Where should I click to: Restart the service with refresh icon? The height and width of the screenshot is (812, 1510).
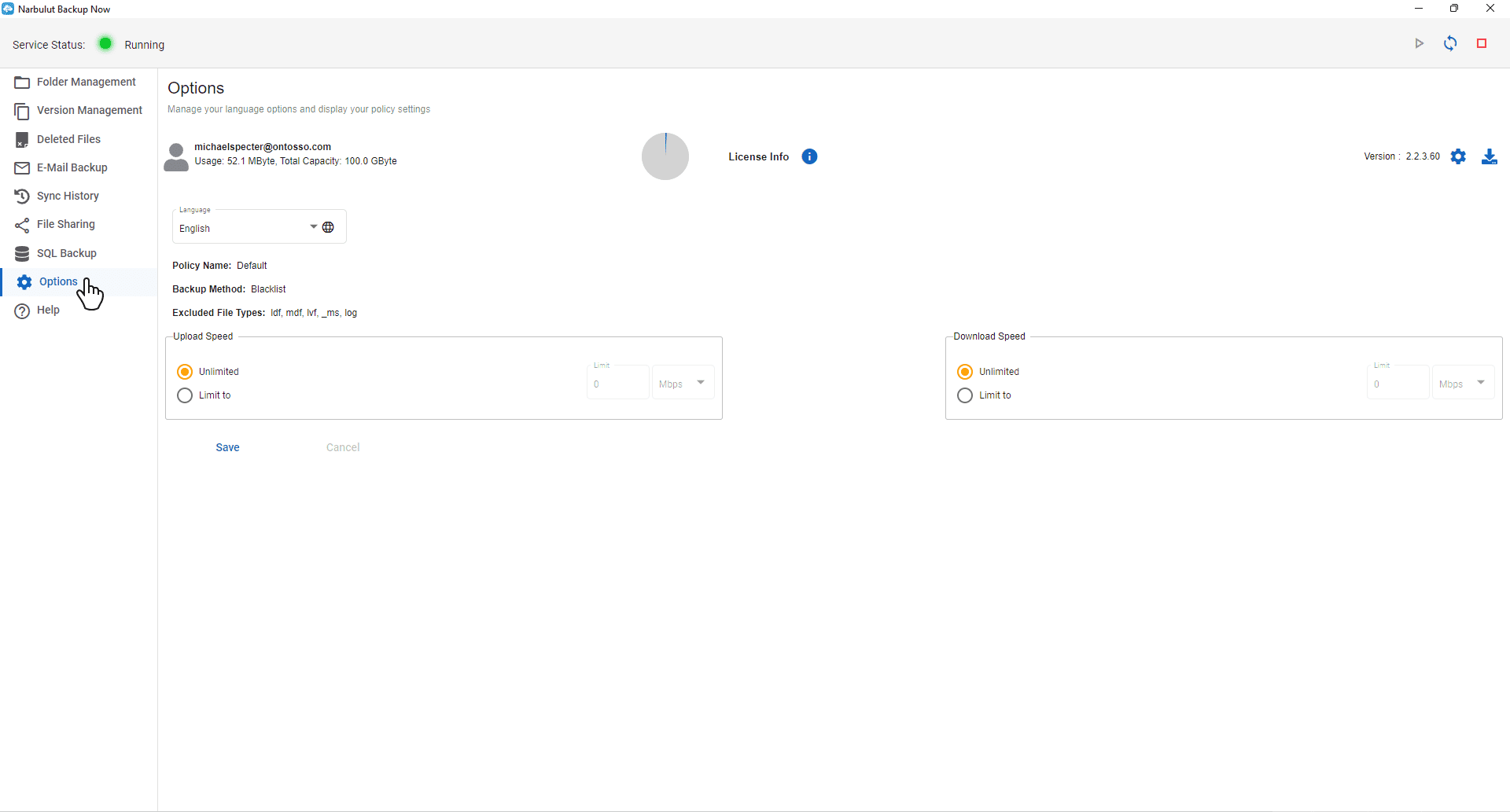coord(1450,43)
